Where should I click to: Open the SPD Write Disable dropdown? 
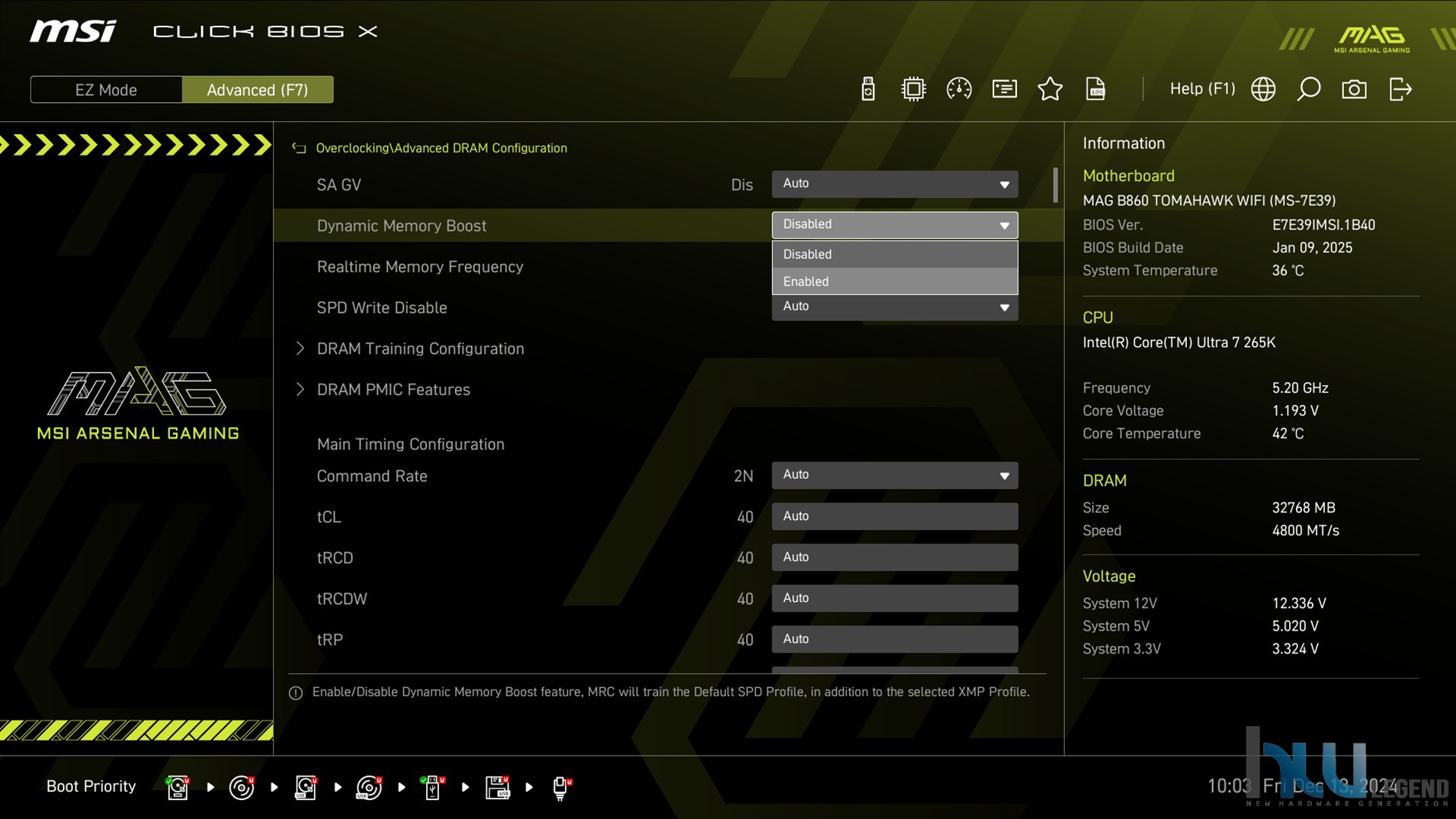[895, 307]
